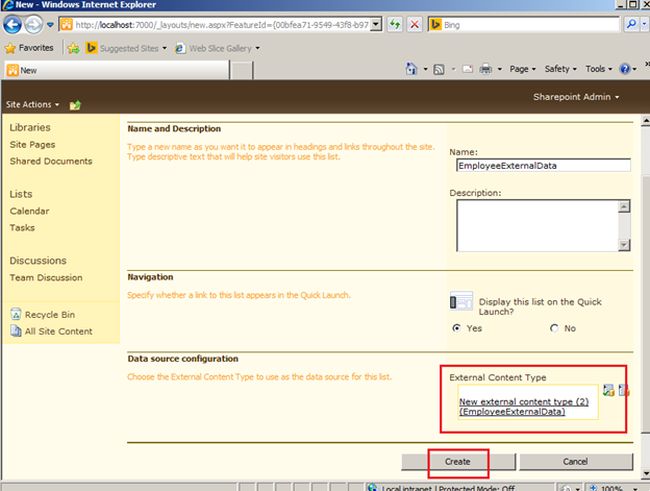The image size is (650, 491).
Task: Open the Tools menu
Action: point(599,69)
